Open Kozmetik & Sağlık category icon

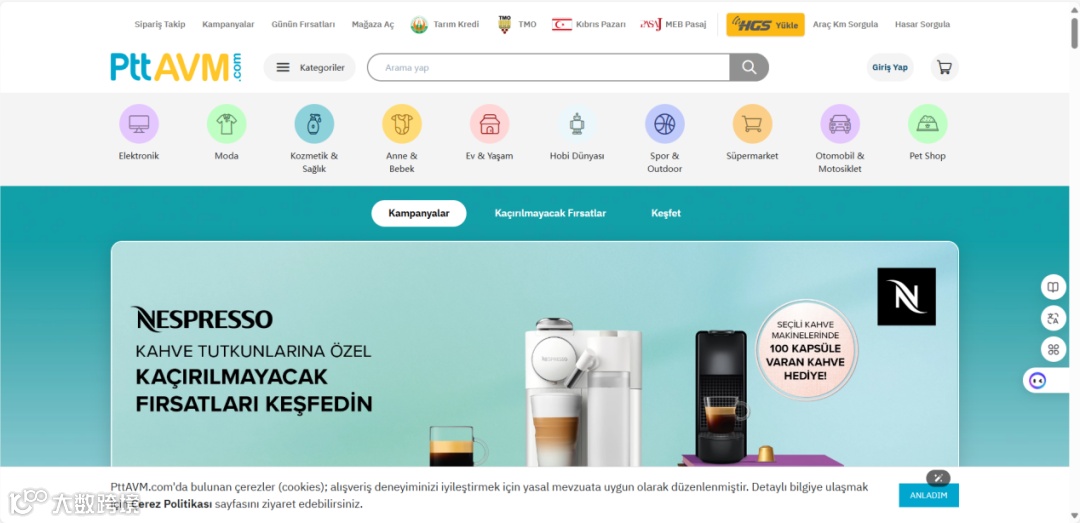[x=314, y=124]
